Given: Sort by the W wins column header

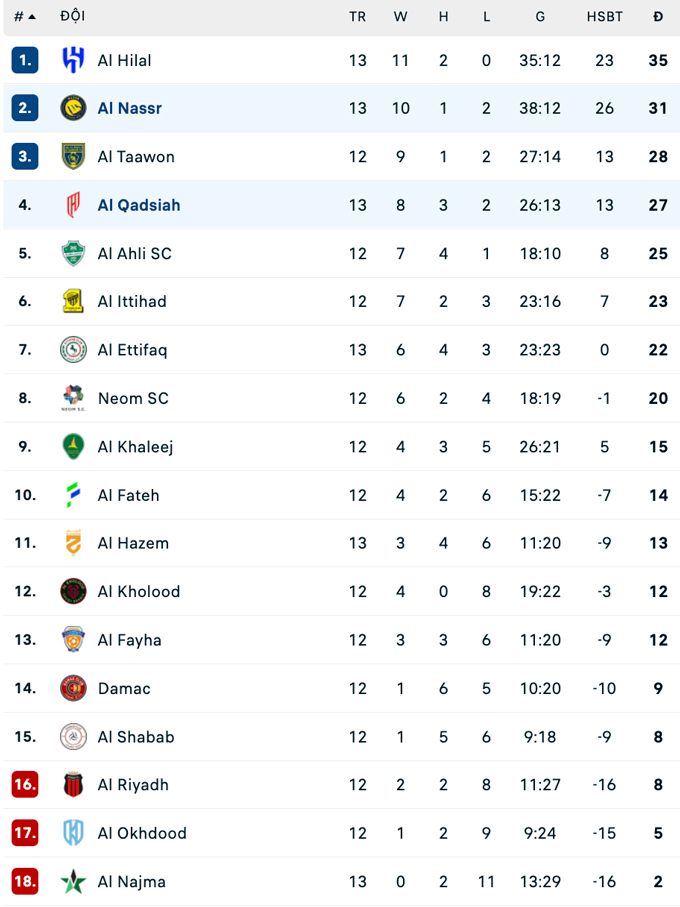Looking at the screenshot, I should click(x=400, y=17).
